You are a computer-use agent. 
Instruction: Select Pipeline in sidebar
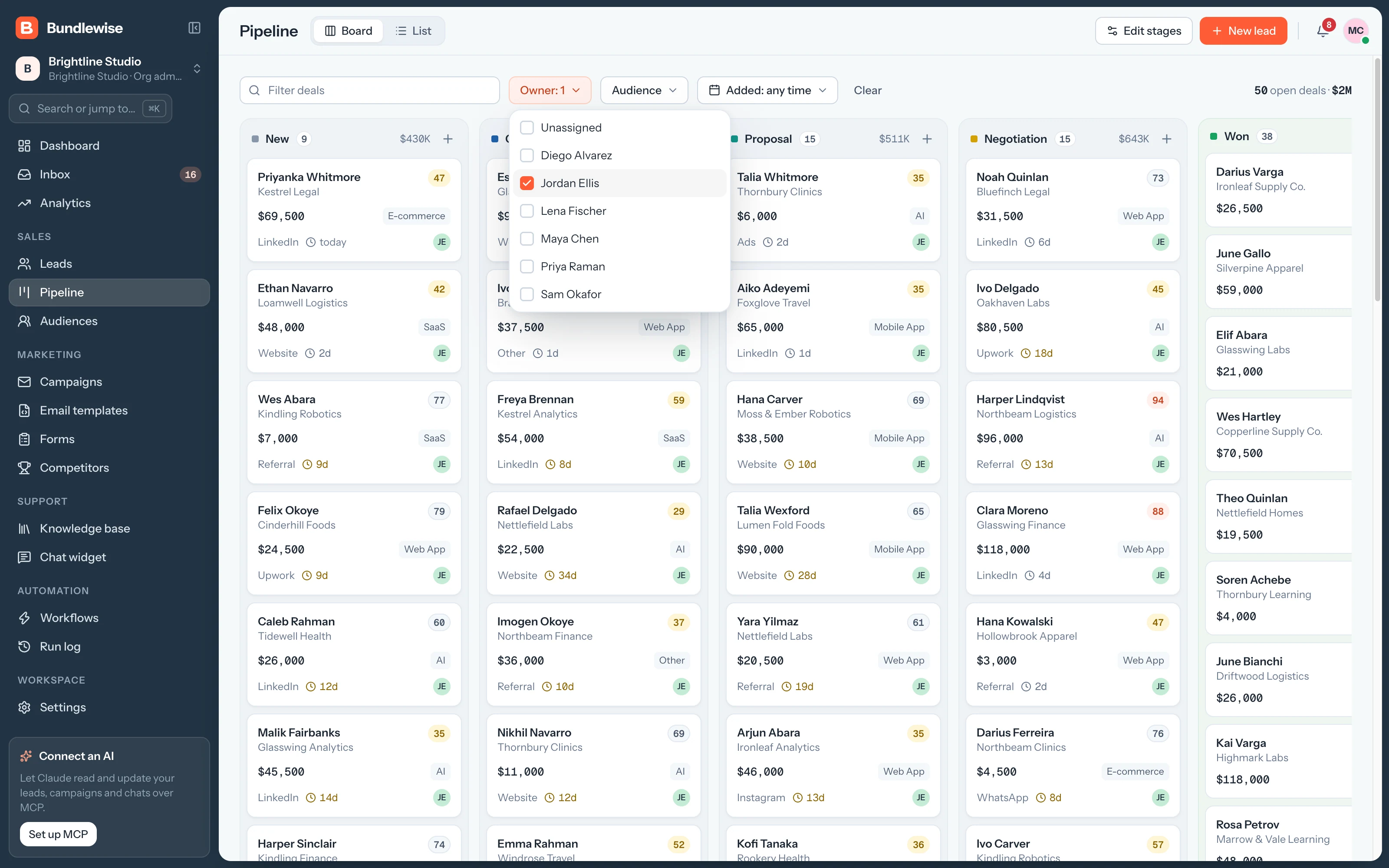pyautogui.click(x=109, y=292)
